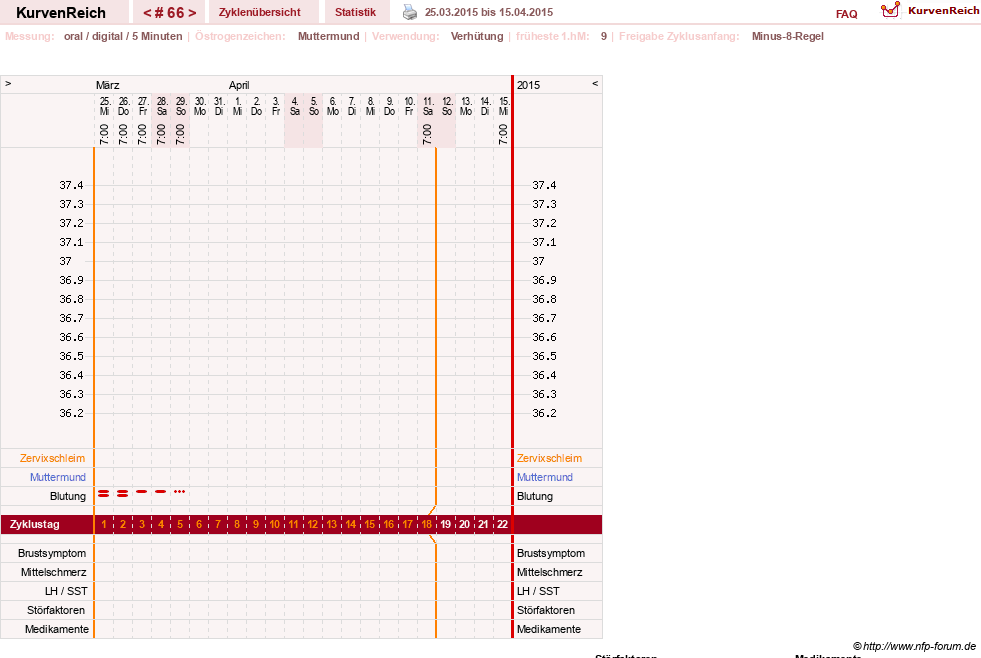981x658 pixels.
Task: Select cycle day 9 in the Zyklustag row
Action: (256, 524)
